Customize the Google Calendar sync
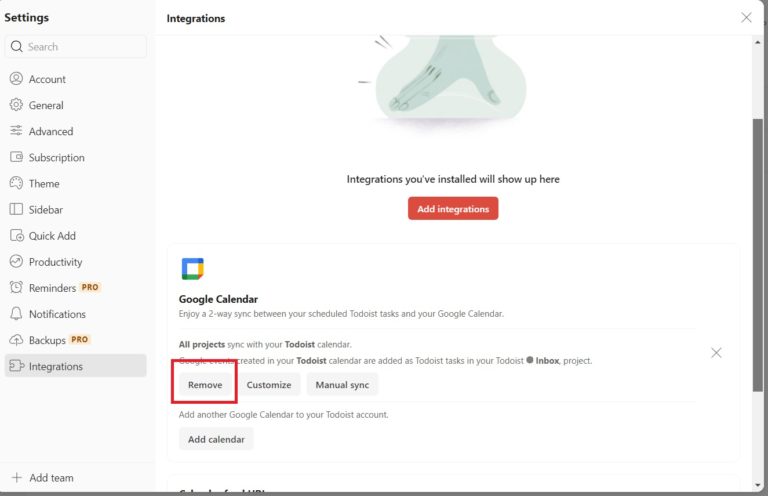 (x=269, y=385)
